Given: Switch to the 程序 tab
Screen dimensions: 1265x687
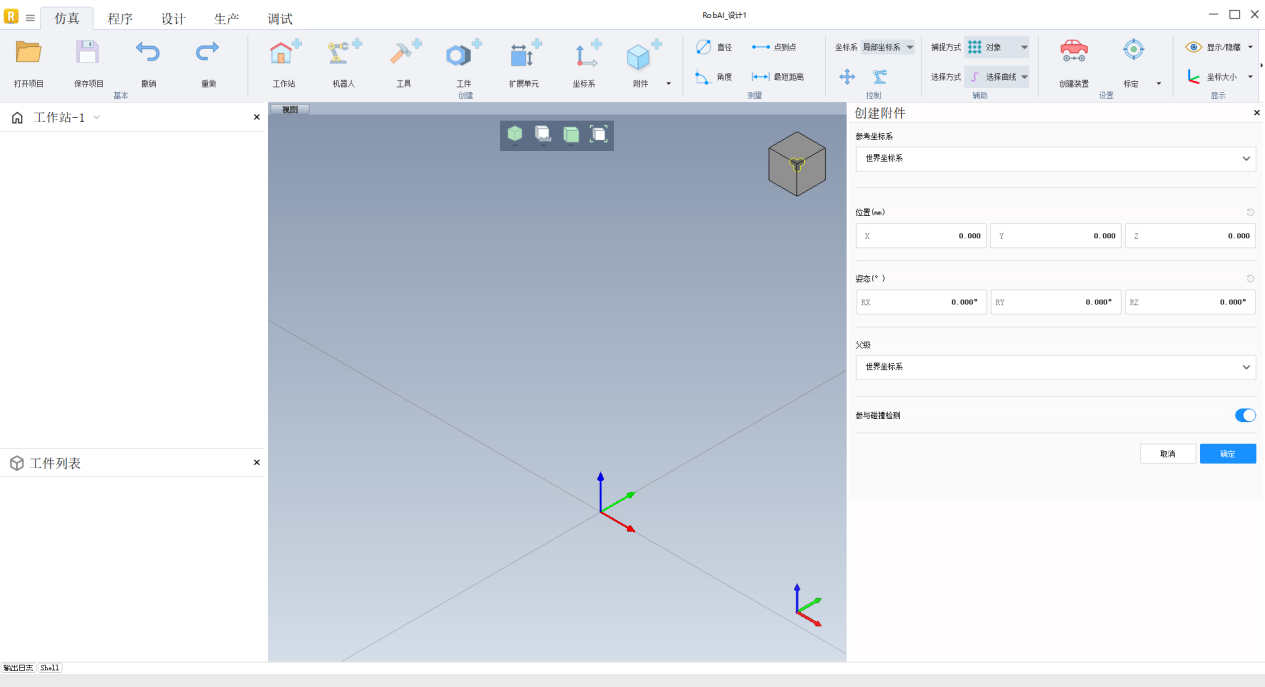Looking at the screenshot, I should pyautogui.click(x=120, y=18).
